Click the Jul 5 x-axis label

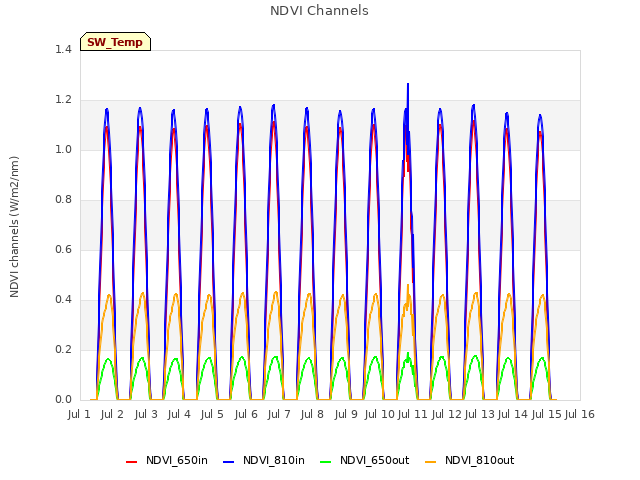click(212, 414)
